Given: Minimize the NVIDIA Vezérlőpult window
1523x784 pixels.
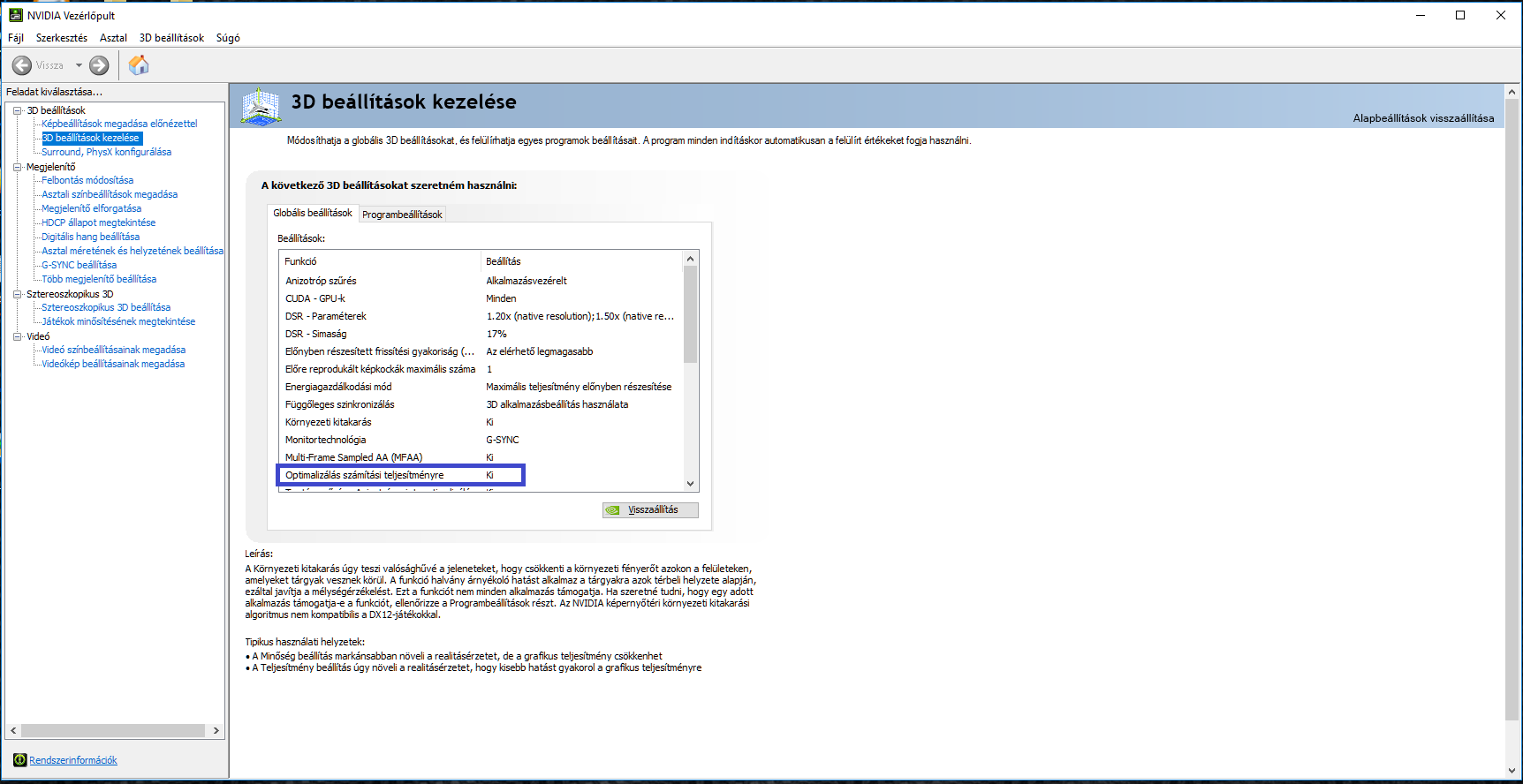Looking at the screenshot, I should click(1421, 15).
